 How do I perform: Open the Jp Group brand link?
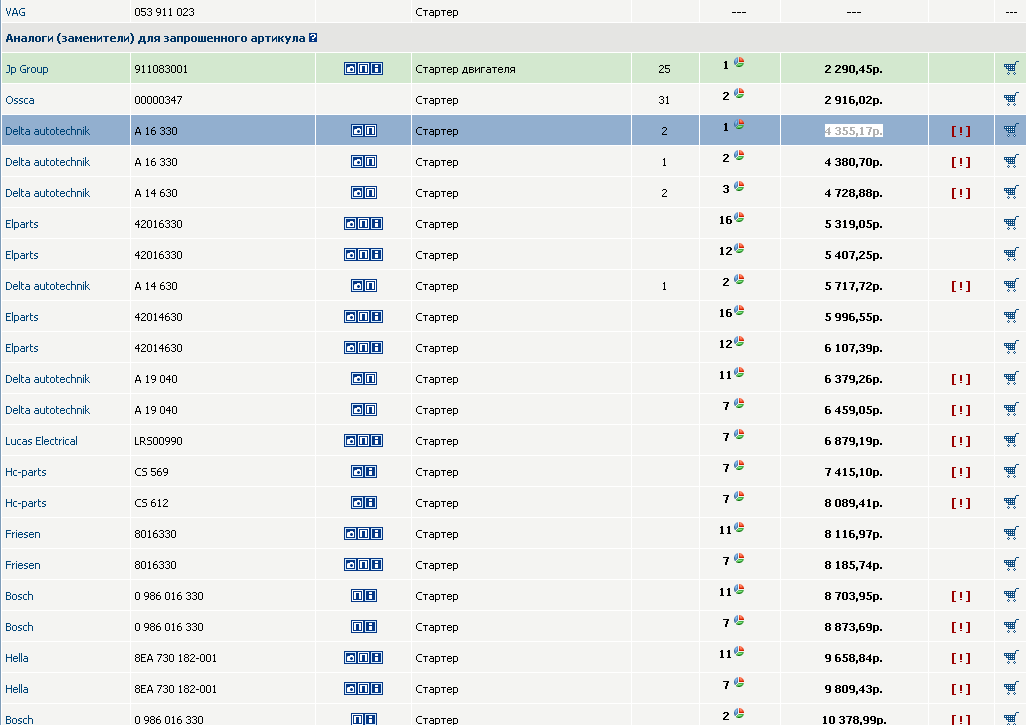27,69
